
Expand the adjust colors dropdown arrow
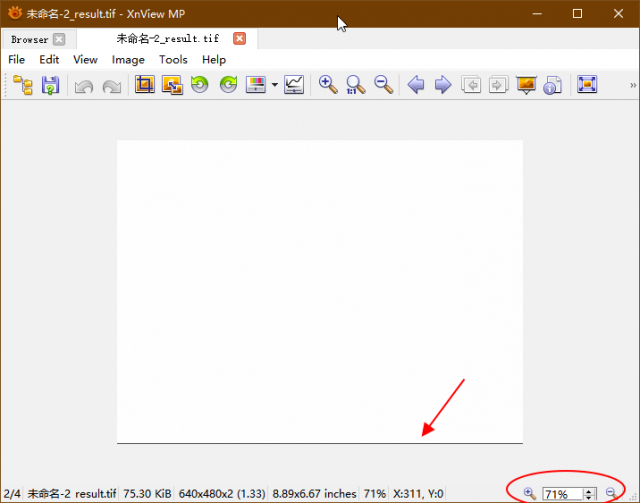(275, 85)
